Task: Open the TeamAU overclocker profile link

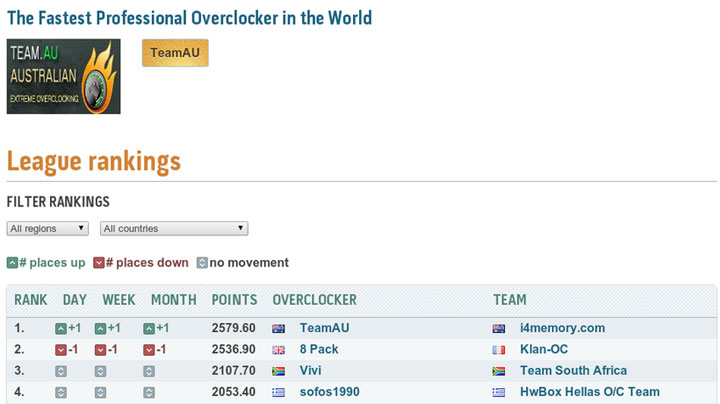Action: click(x=325, y=328)
